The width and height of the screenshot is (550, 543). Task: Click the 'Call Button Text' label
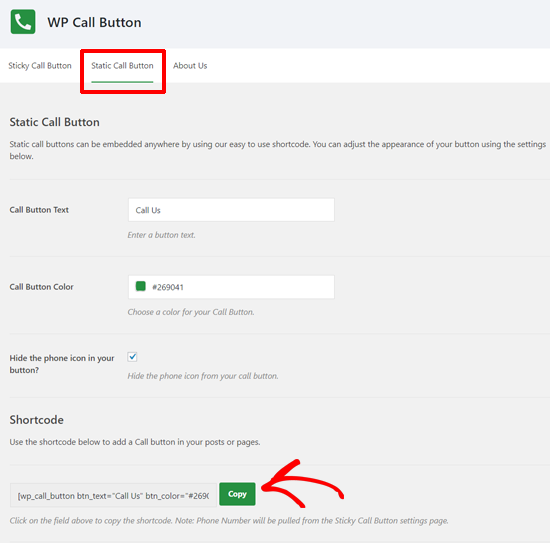click(39, 210)
